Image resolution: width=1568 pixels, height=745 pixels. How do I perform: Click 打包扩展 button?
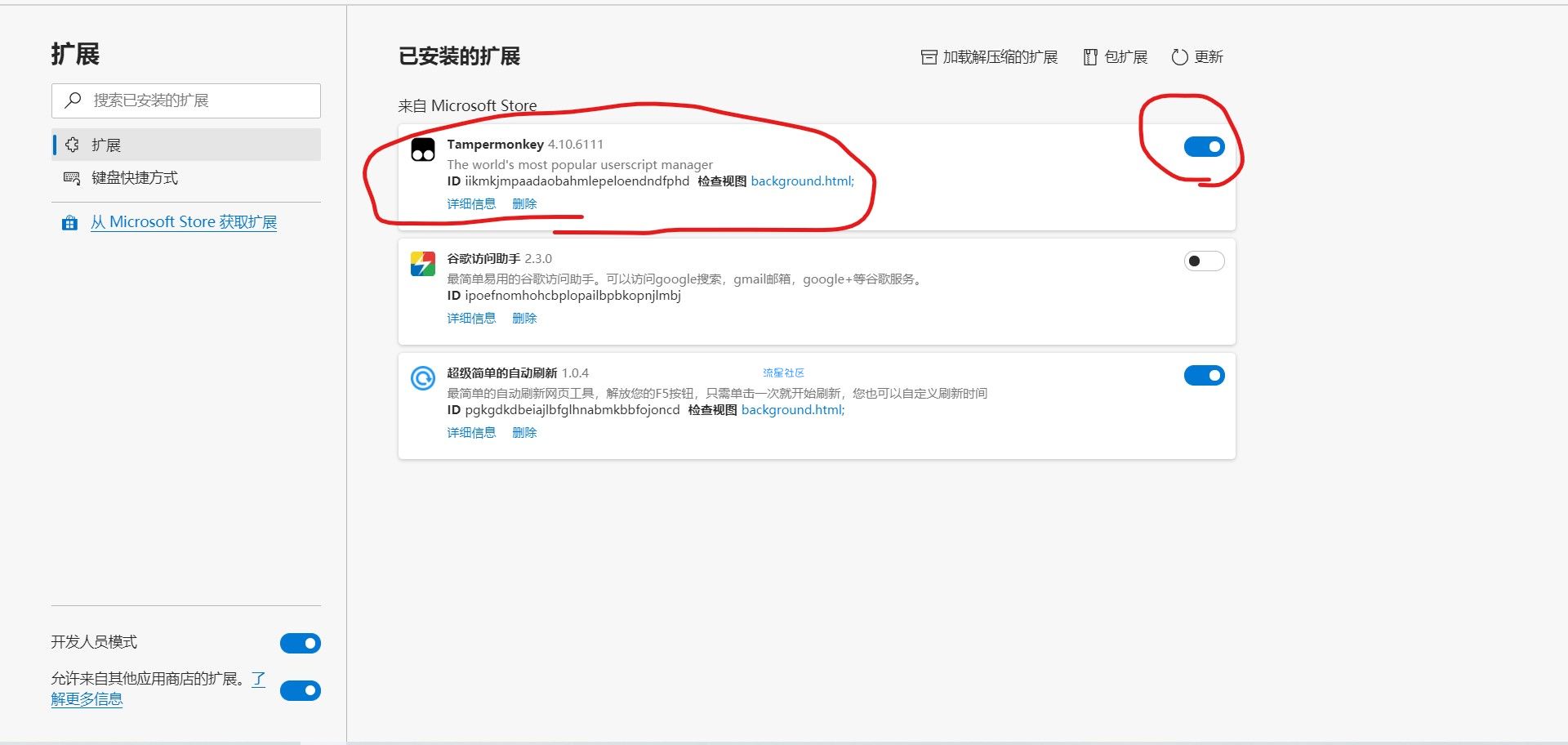point(1116,57)
